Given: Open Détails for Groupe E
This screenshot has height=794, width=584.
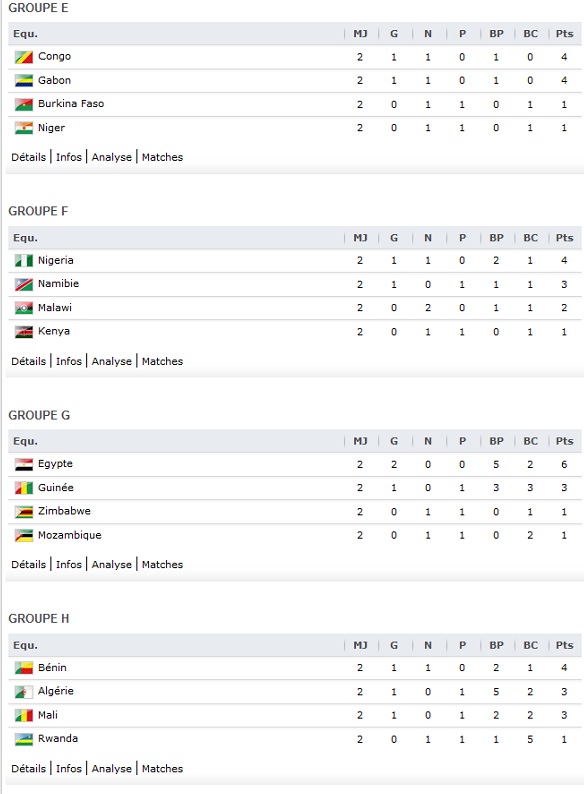Looking at the screenshot, I should pos(28,157).
